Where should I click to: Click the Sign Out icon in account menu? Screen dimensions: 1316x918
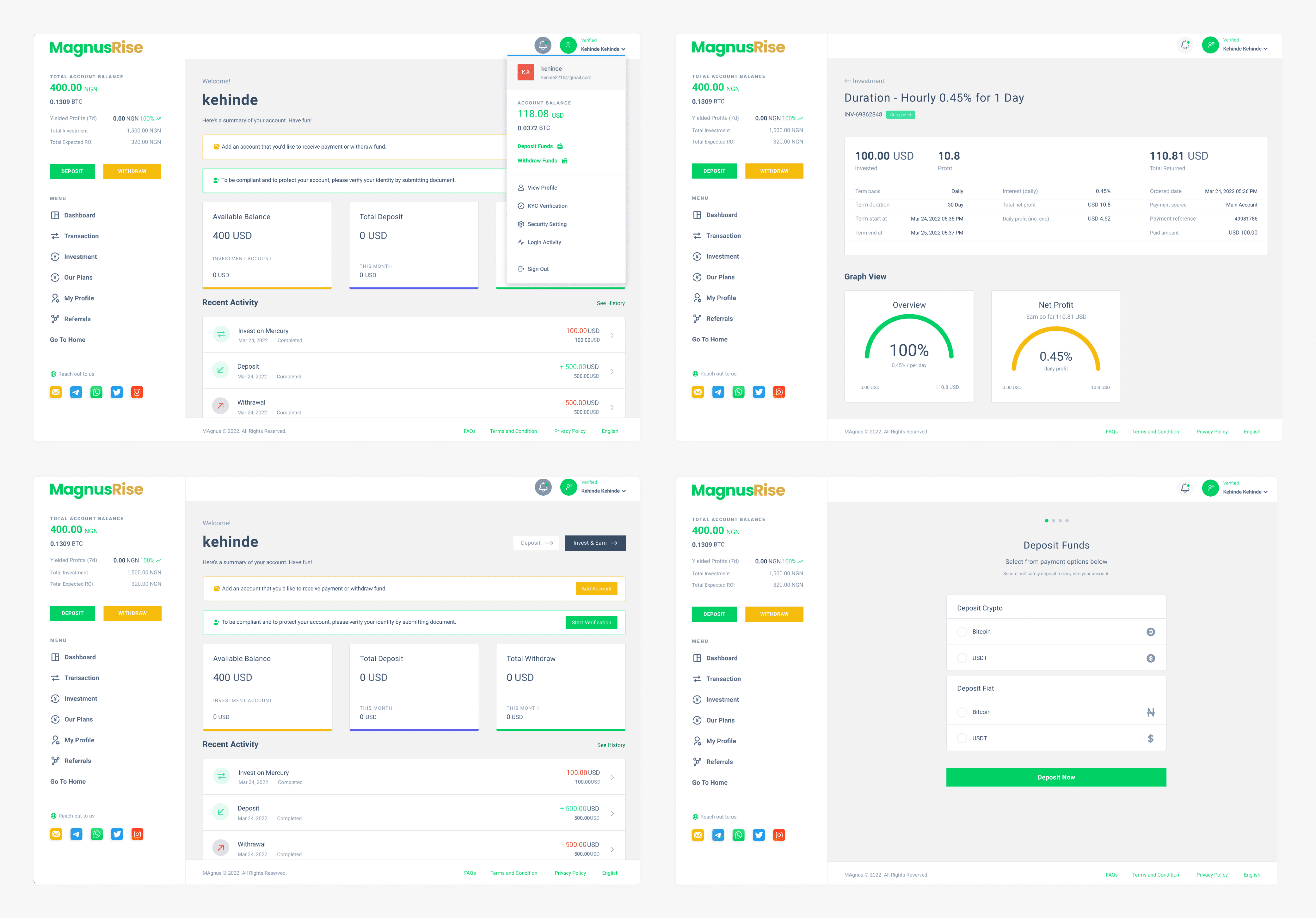point(521,269)
